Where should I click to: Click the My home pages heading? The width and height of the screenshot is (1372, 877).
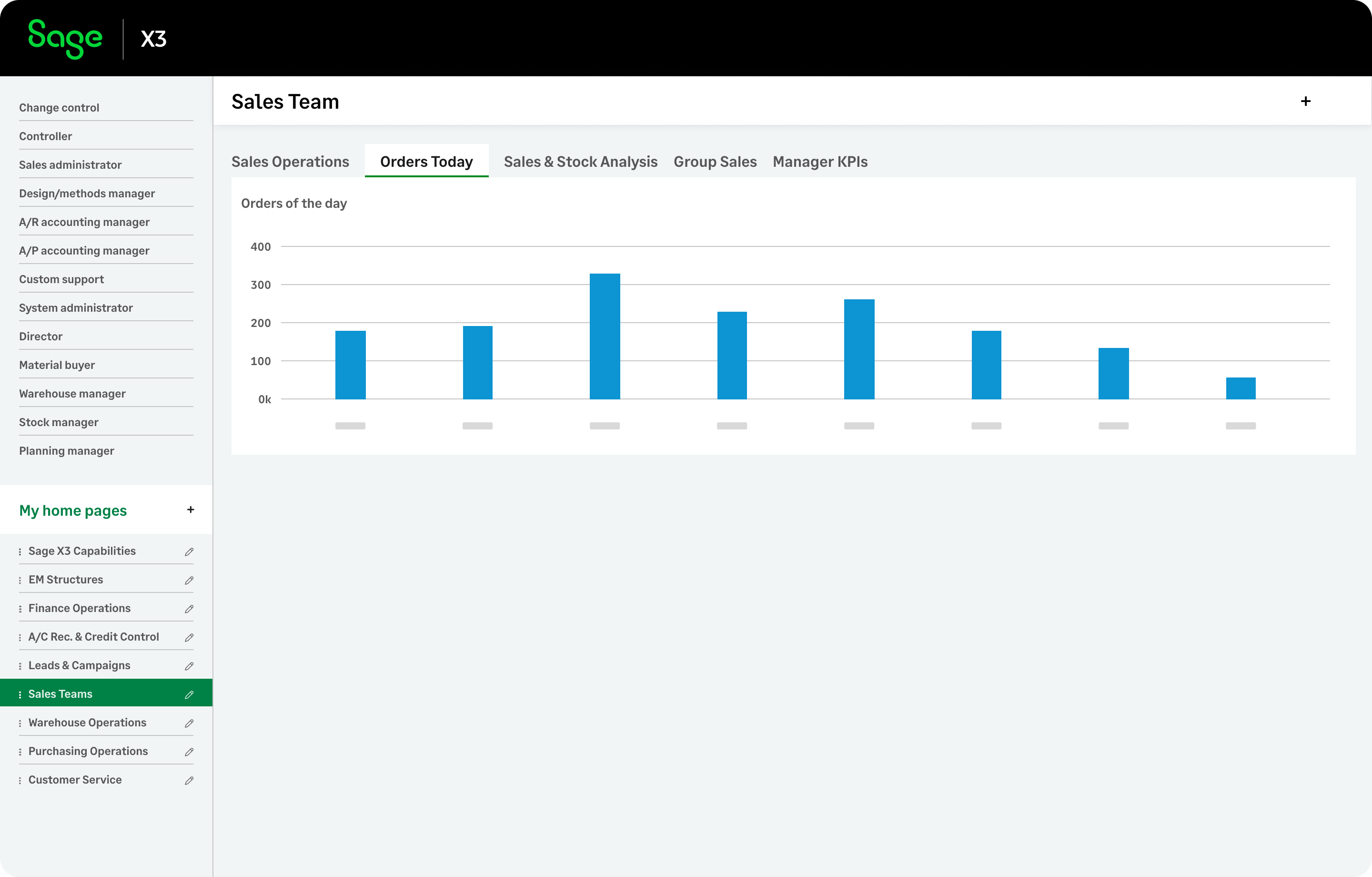pyautogui.click(x=73, y=510)
